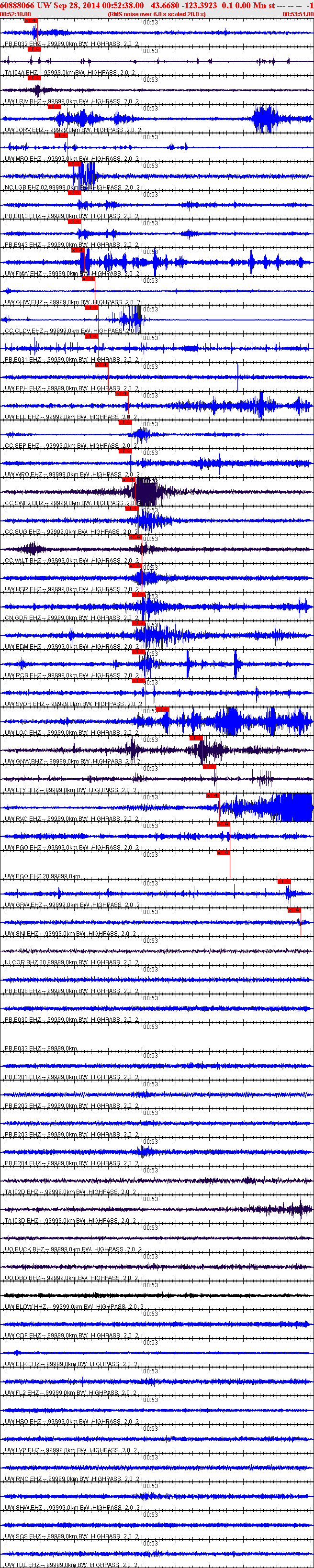The height and width of the screenshot is (1568, 314).
Task: Select the 'UO DBO BHZ' station label
Action: coord(24,1278)
